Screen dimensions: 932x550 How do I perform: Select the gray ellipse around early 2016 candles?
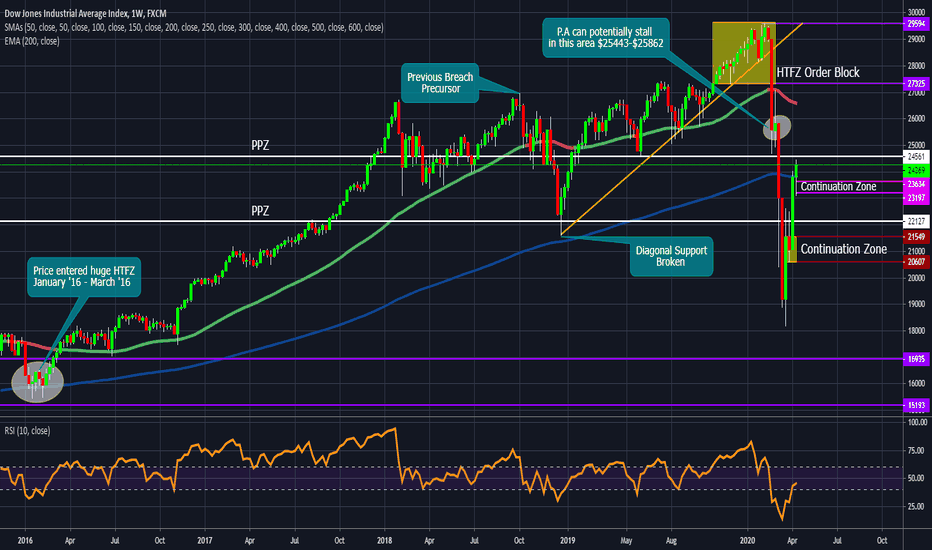point(37,382)
